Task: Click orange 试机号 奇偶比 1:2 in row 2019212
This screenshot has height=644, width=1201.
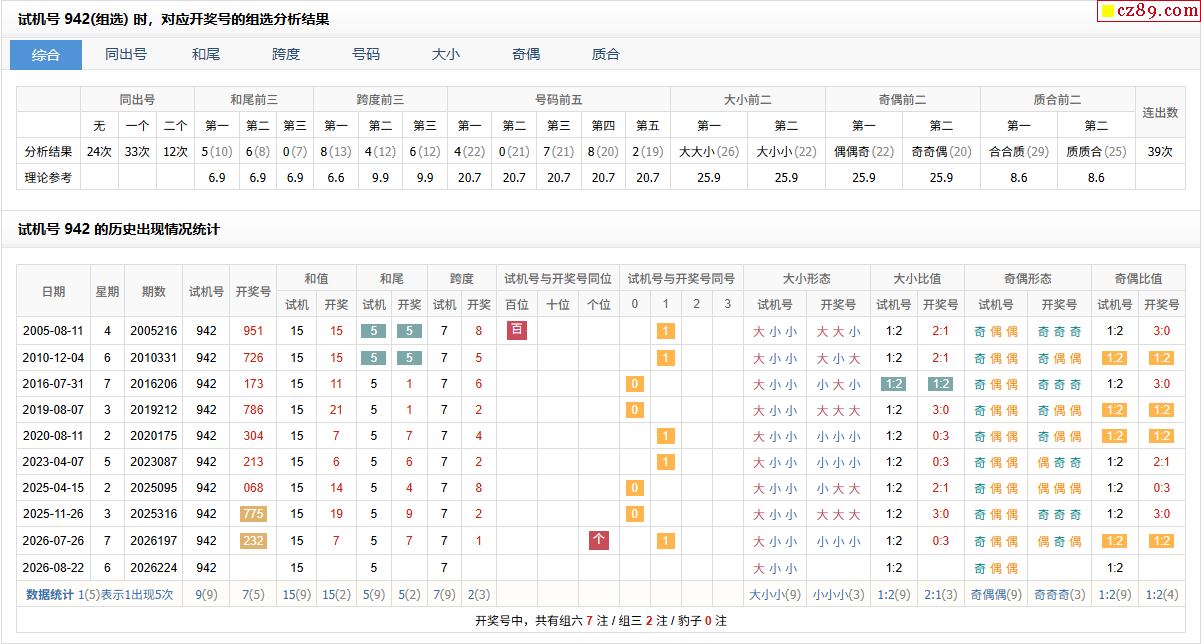Action: click(x=1115, y=410)
